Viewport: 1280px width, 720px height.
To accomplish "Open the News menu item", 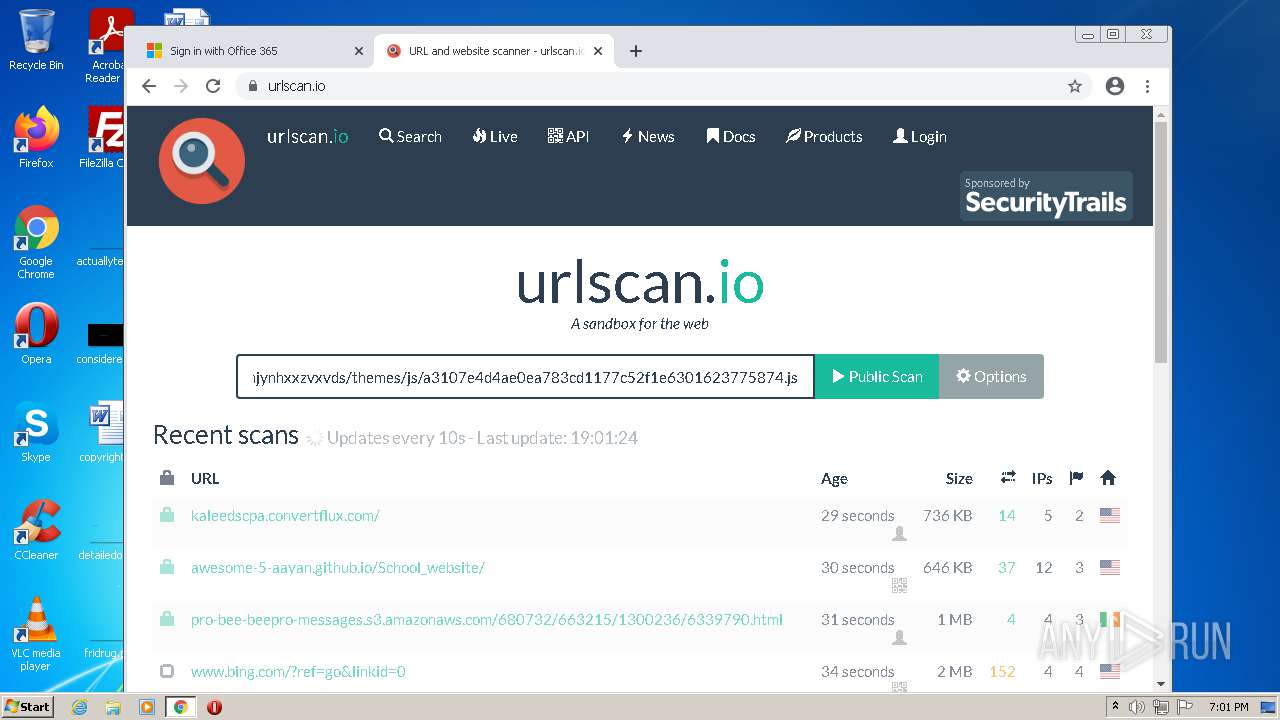I will pos(648,136).
